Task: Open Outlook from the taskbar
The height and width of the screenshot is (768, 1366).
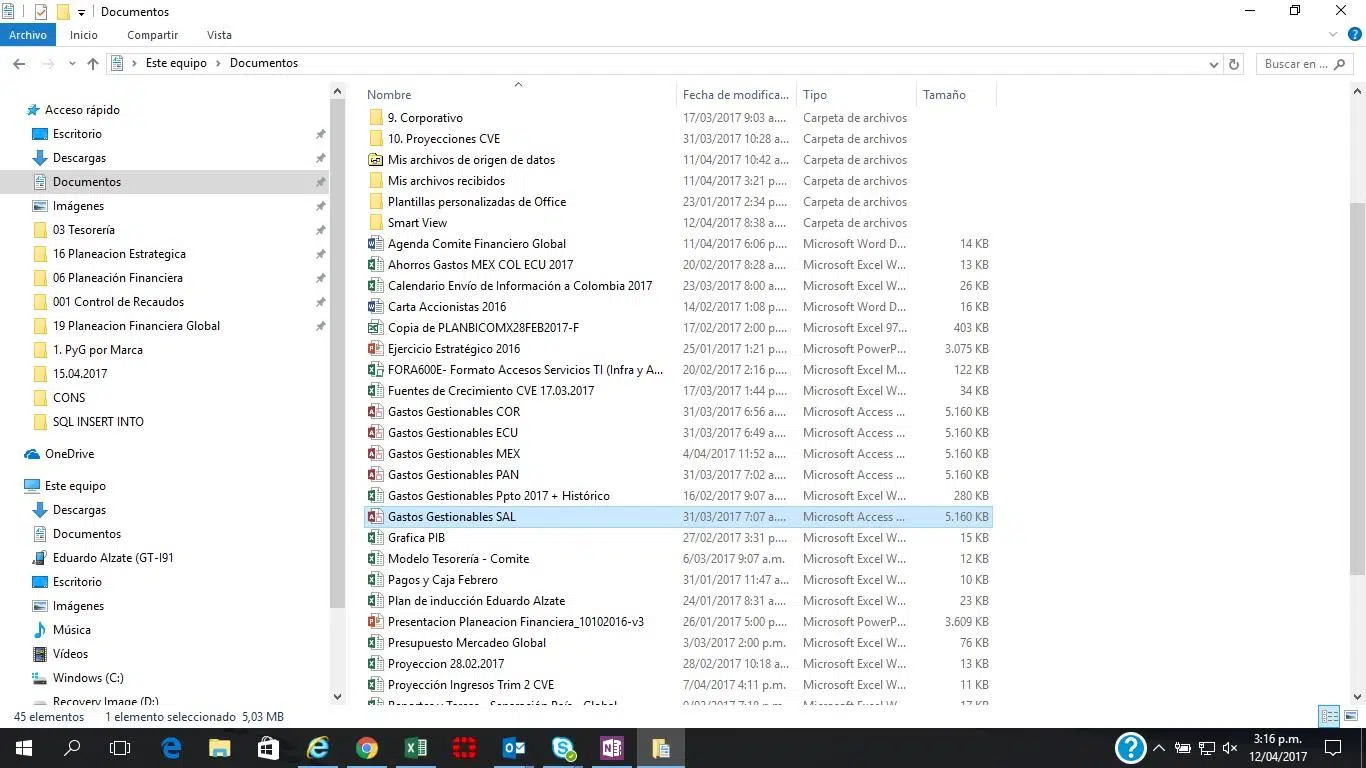Action: [514, 748]
